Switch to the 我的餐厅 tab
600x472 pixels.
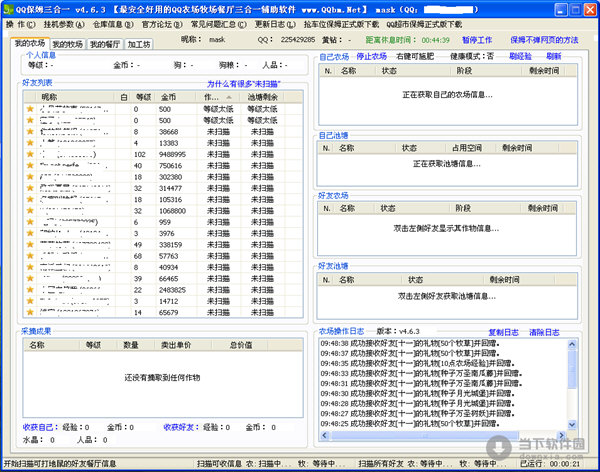105,44
